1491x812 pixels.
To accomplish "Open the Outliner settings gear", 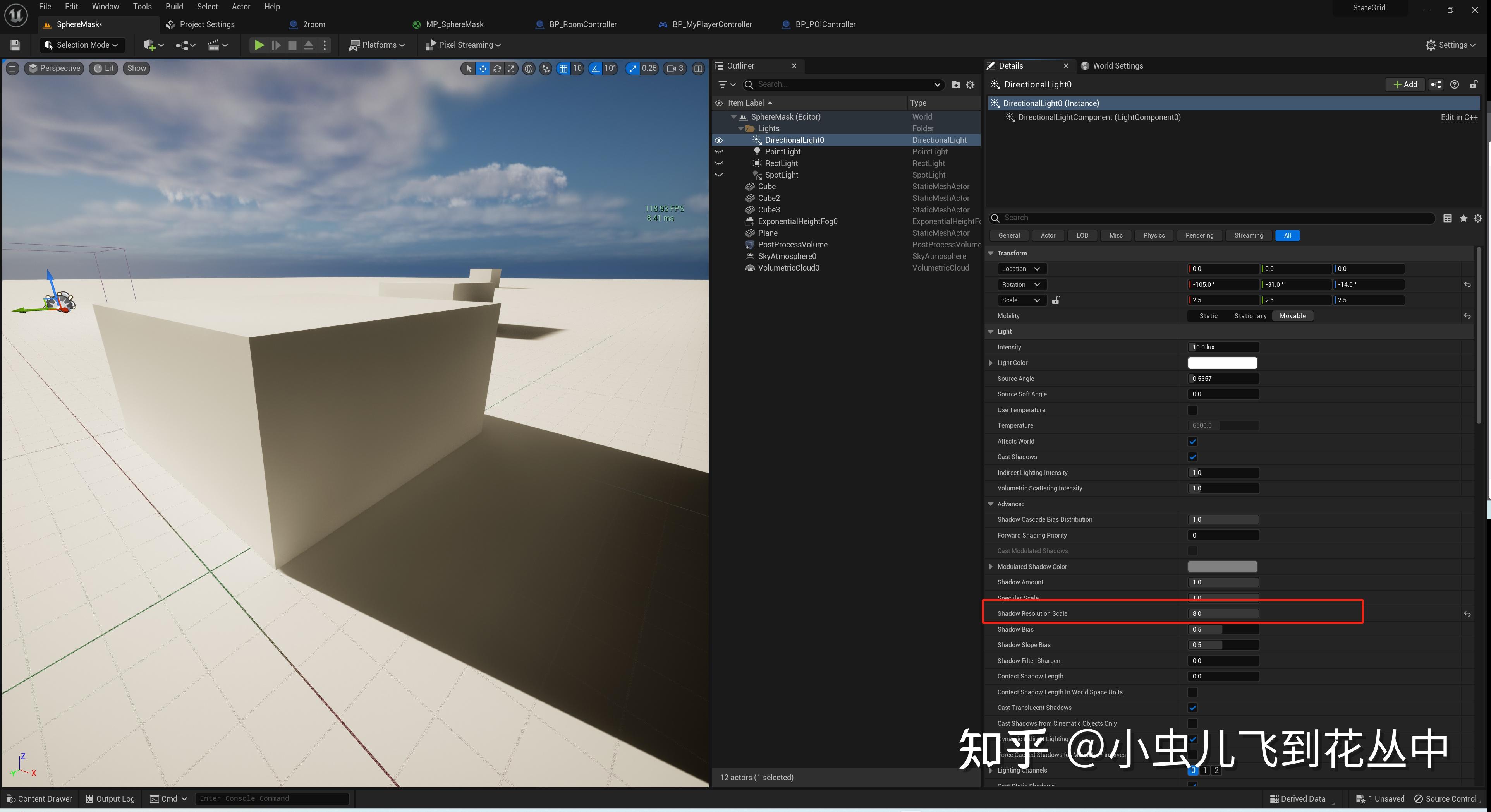I will click(x=971, y=84).
